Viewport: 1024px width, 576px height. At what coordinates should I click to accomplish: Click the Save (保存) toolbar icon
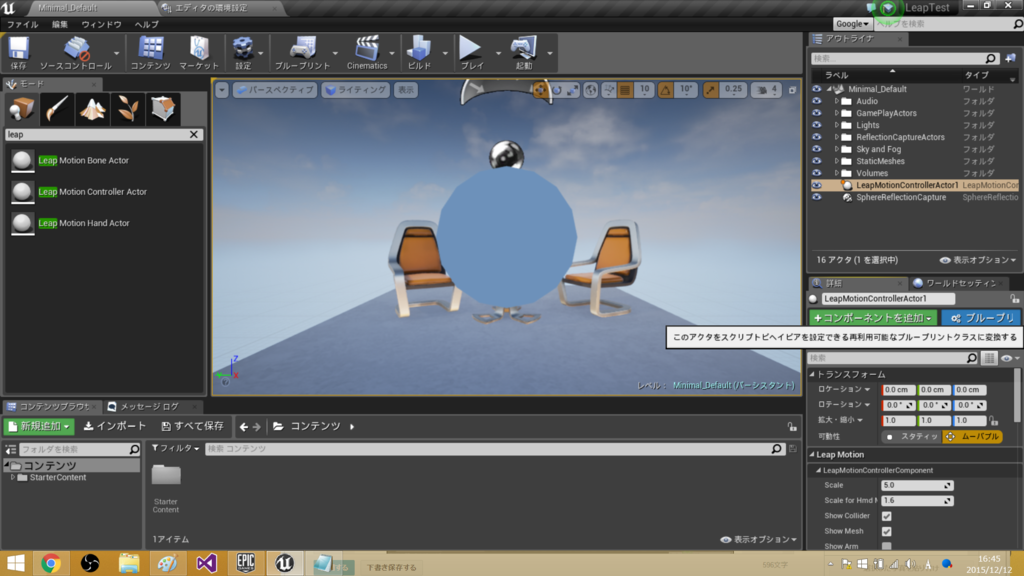click(18, 52)
